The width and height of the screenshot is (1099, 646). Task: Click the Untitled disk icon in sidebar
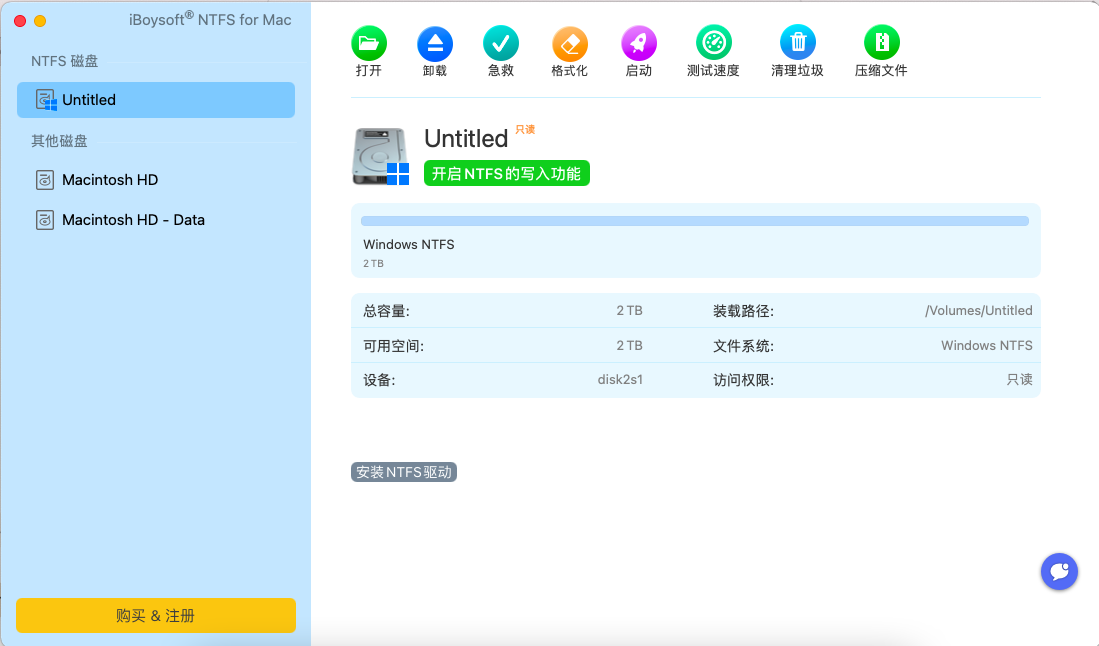[x=45, y=99]
